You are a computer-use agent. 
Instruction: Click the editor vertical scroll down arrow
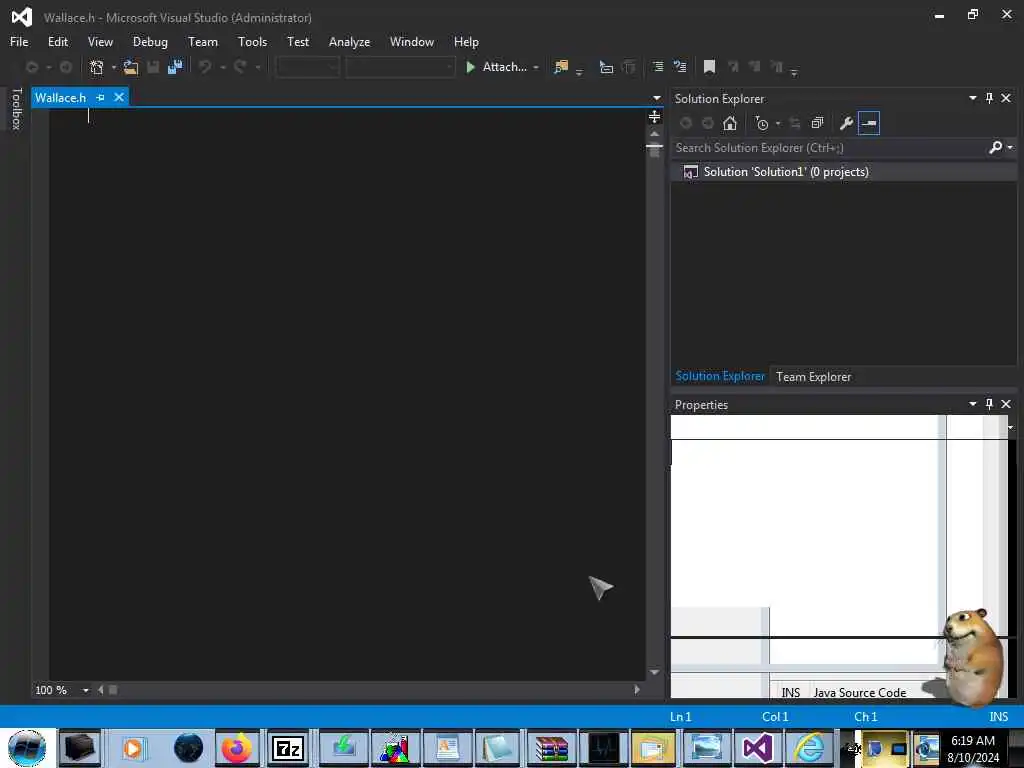(x=654, y=672)
